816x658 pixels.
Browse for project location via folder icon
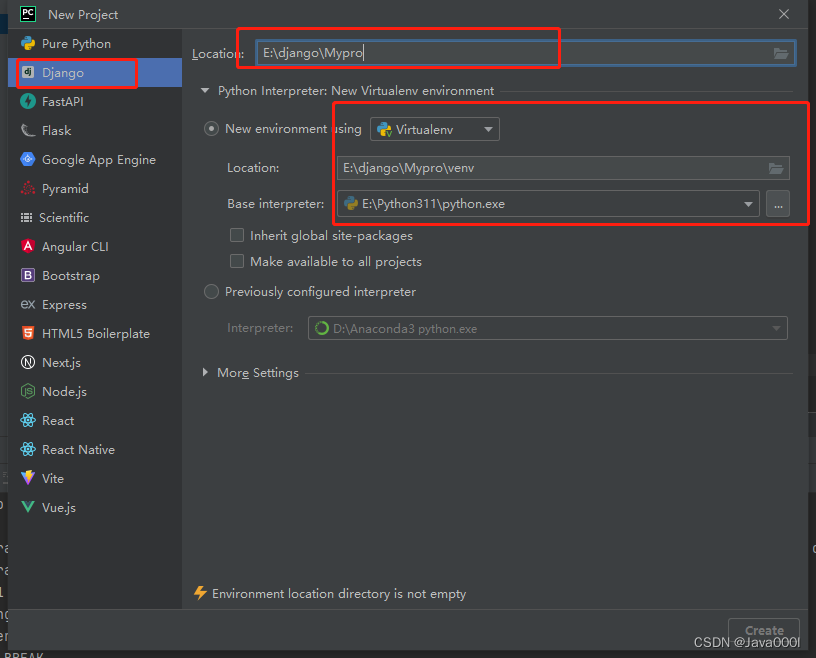click(x=781, y=53)
